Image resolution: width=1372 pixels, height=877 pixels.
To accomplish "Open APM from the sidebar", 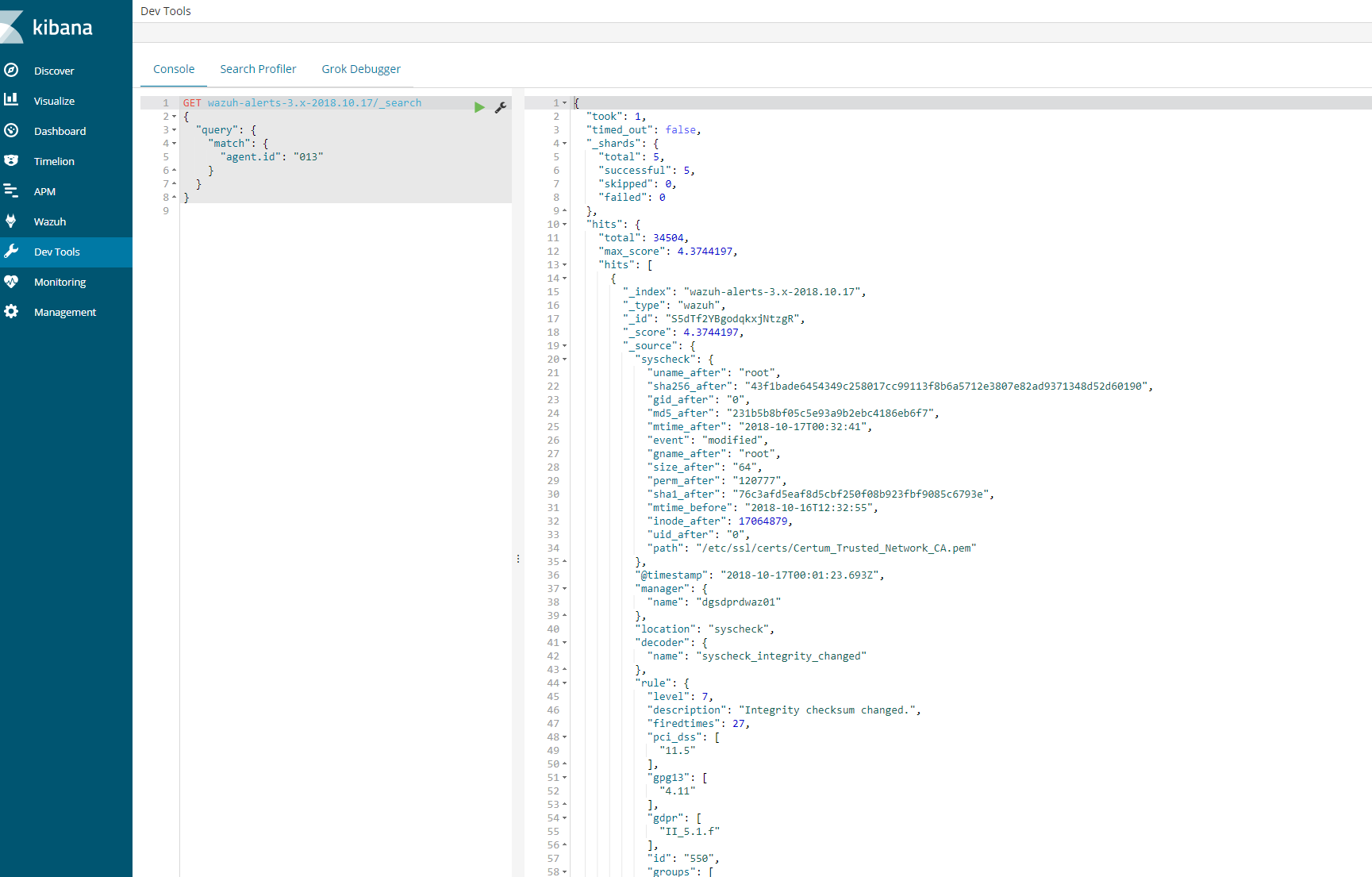I will click(x=44, y=191).
